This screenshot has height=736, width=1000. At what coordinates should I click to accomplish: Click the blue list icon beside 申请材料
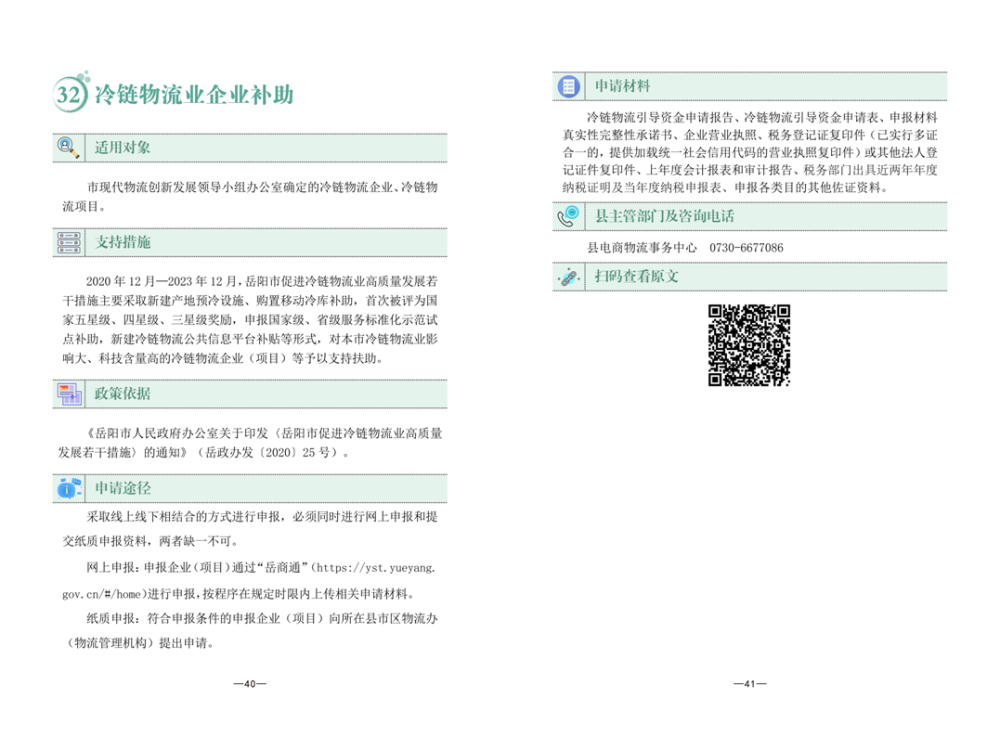tap(568, 87)
